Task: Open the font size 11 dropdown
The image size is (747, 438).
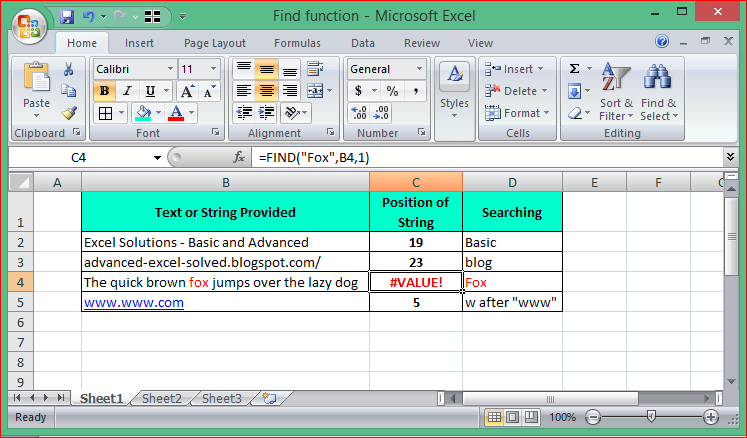Action: pos(213,69)
